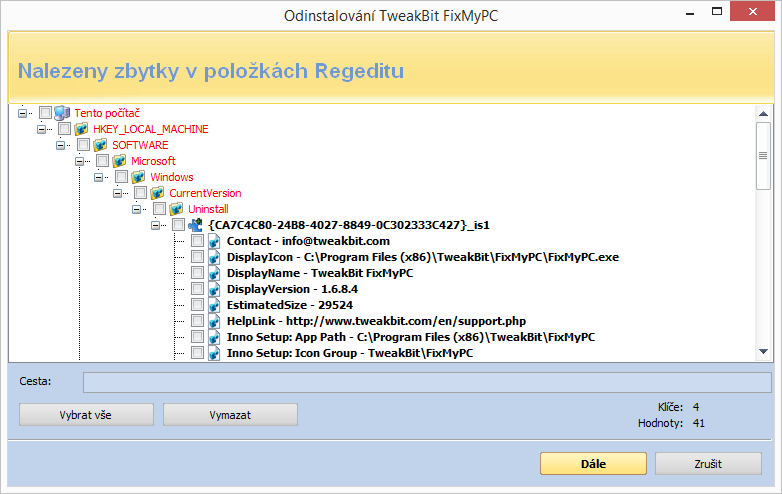782x494 pixels.
Task: Click the CurrentVersion registry folder icon
Action: [x=157, y=193]
